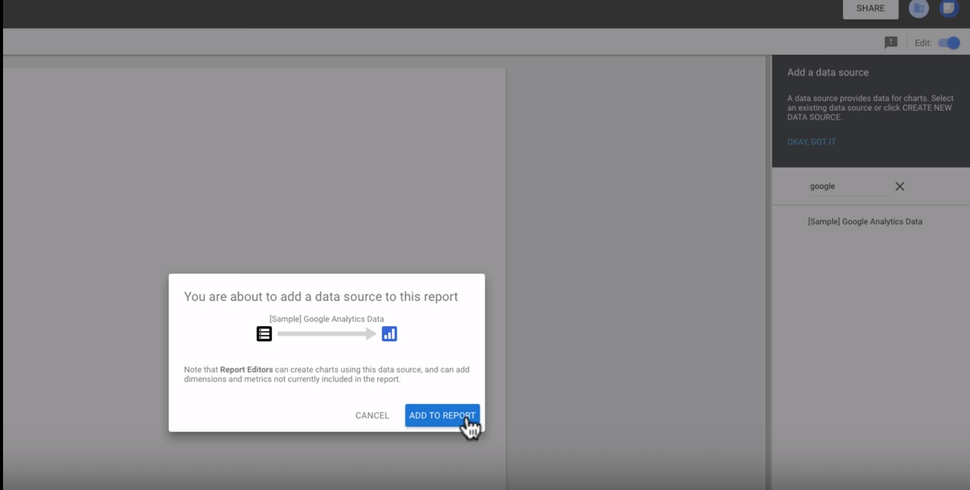
Task: Cancel adding the data source
Action: pos(372,415)
